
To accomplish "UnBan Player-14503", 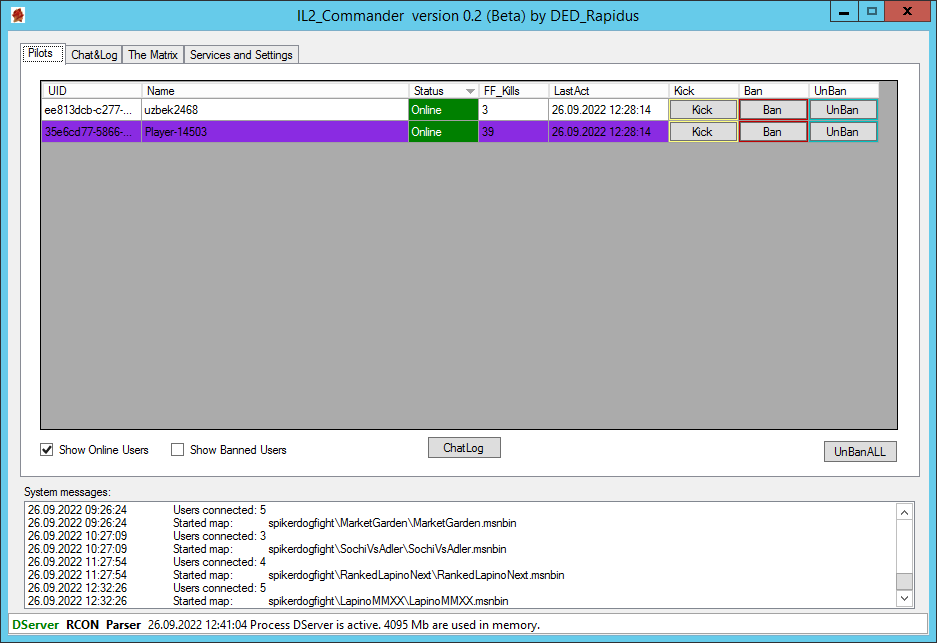I will 843,132.
